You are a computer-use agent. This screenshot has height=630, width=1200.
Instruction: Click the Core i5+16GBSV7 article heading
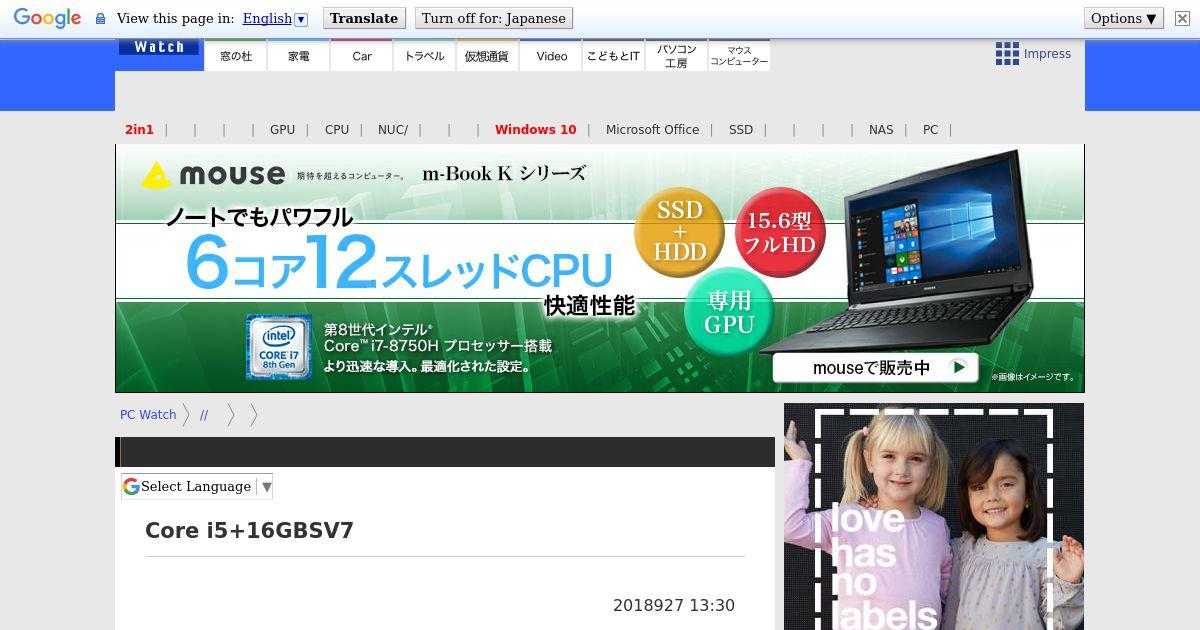point(249,530)
